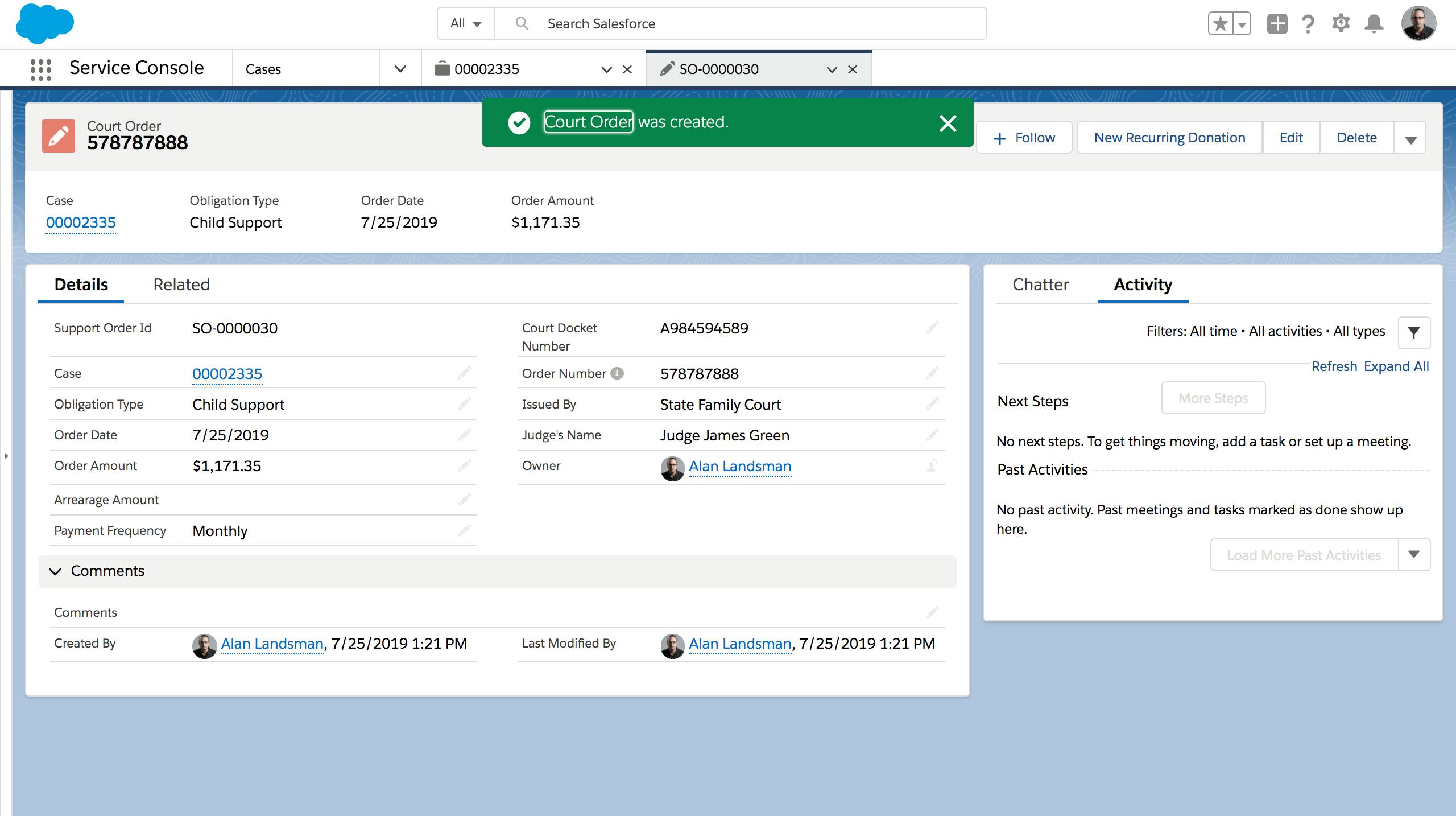Edit Obligation Type pencil icon

tap(465, 403)
